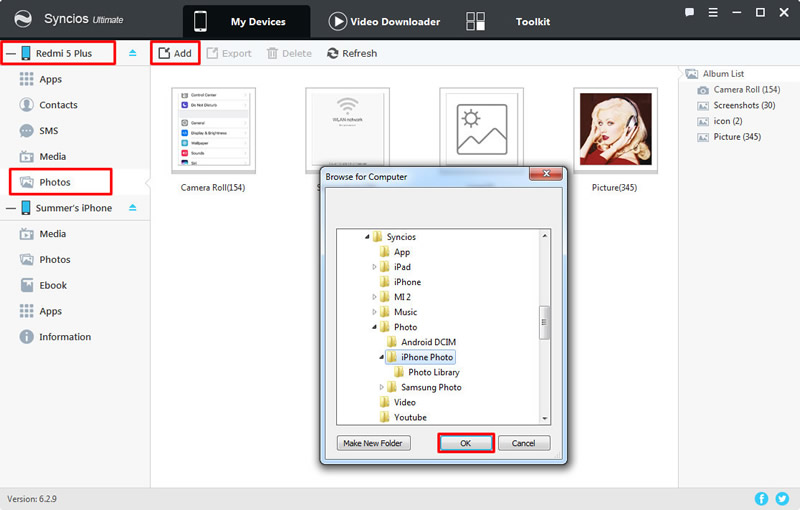Collapse the Syncios folder
This screenshot has width=800, height=510.
click(x=367, y=237)
